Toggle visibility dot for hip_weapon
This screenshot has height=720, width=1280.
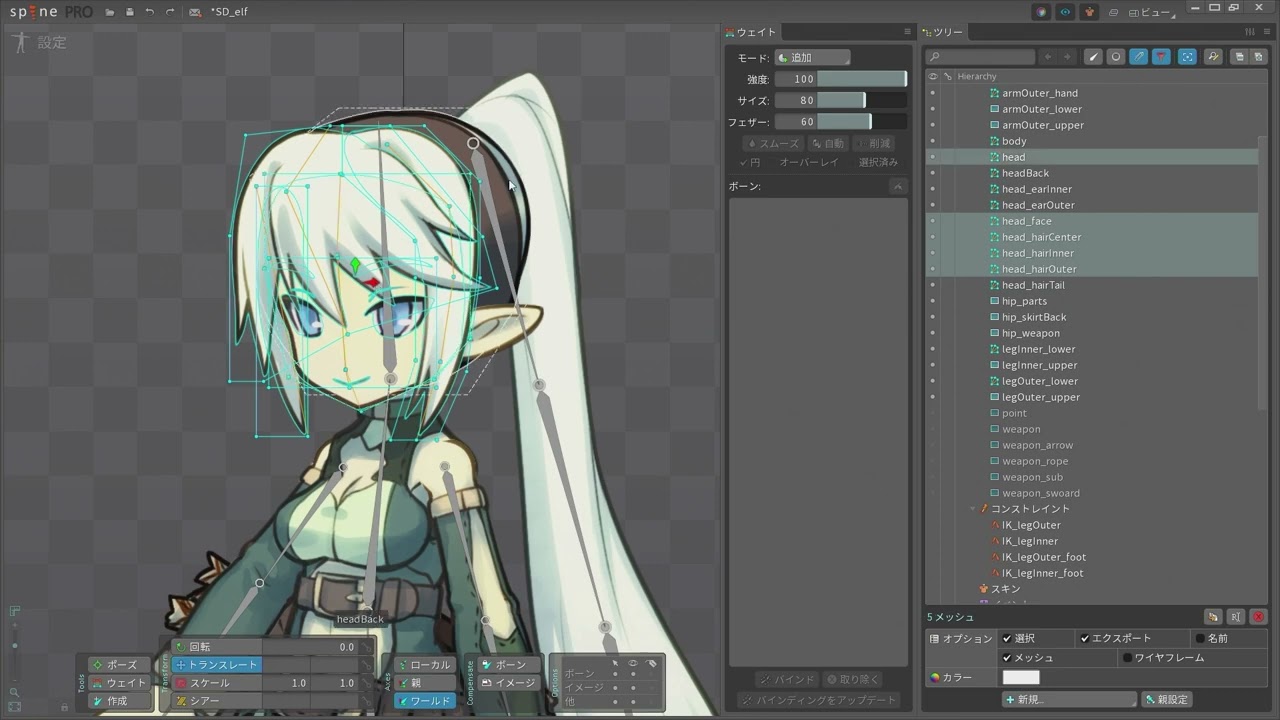(933, 333)
